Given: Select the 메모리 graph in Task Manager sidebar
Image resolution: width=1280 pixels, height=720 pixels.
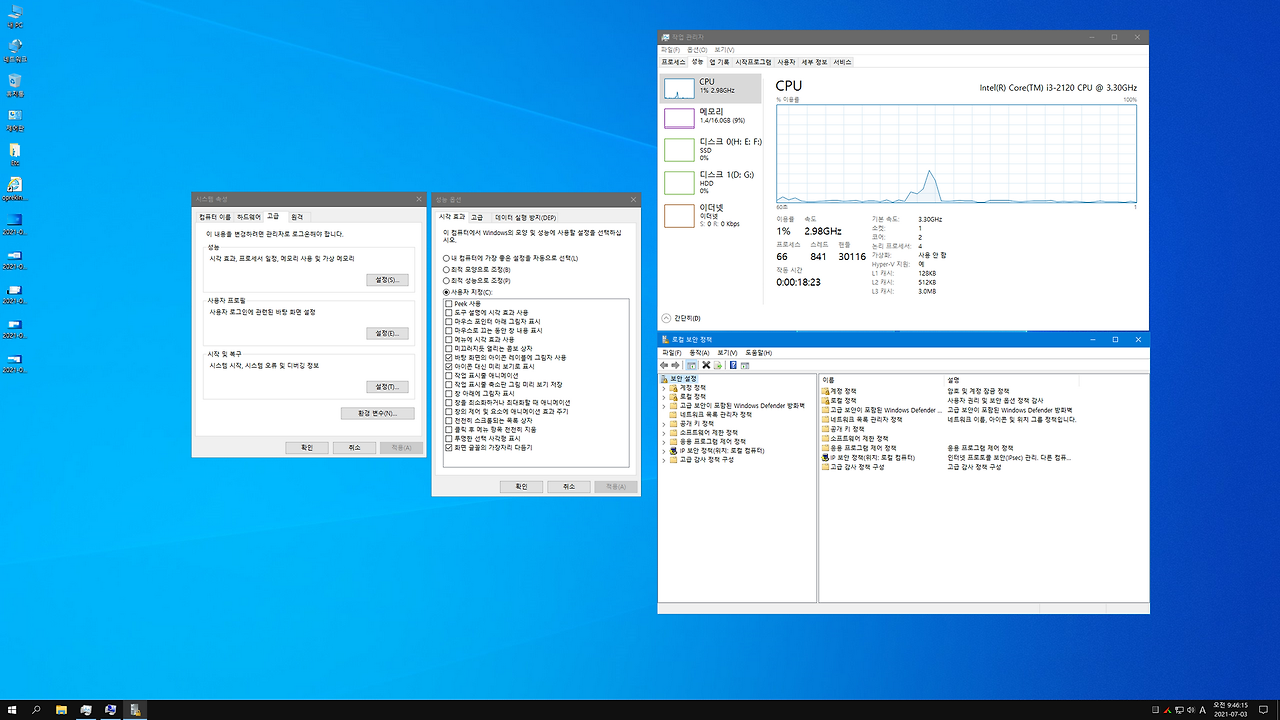Looking at the screenshot, I should pyautogui.click(x=712, y=118).
